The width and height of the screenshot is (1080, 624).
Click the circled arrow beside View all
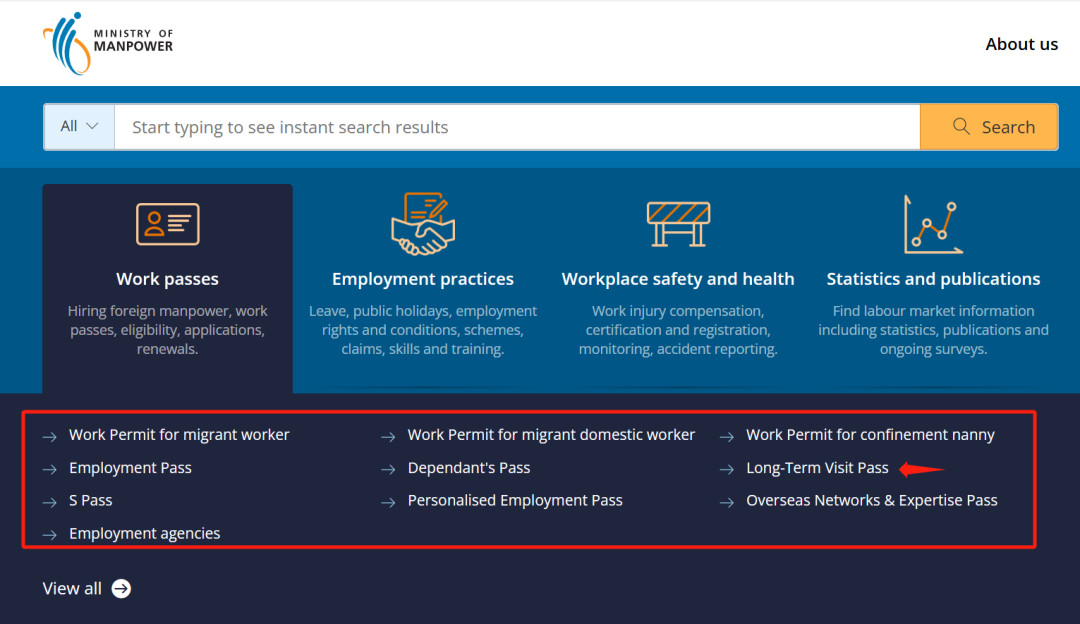[121, 589]
